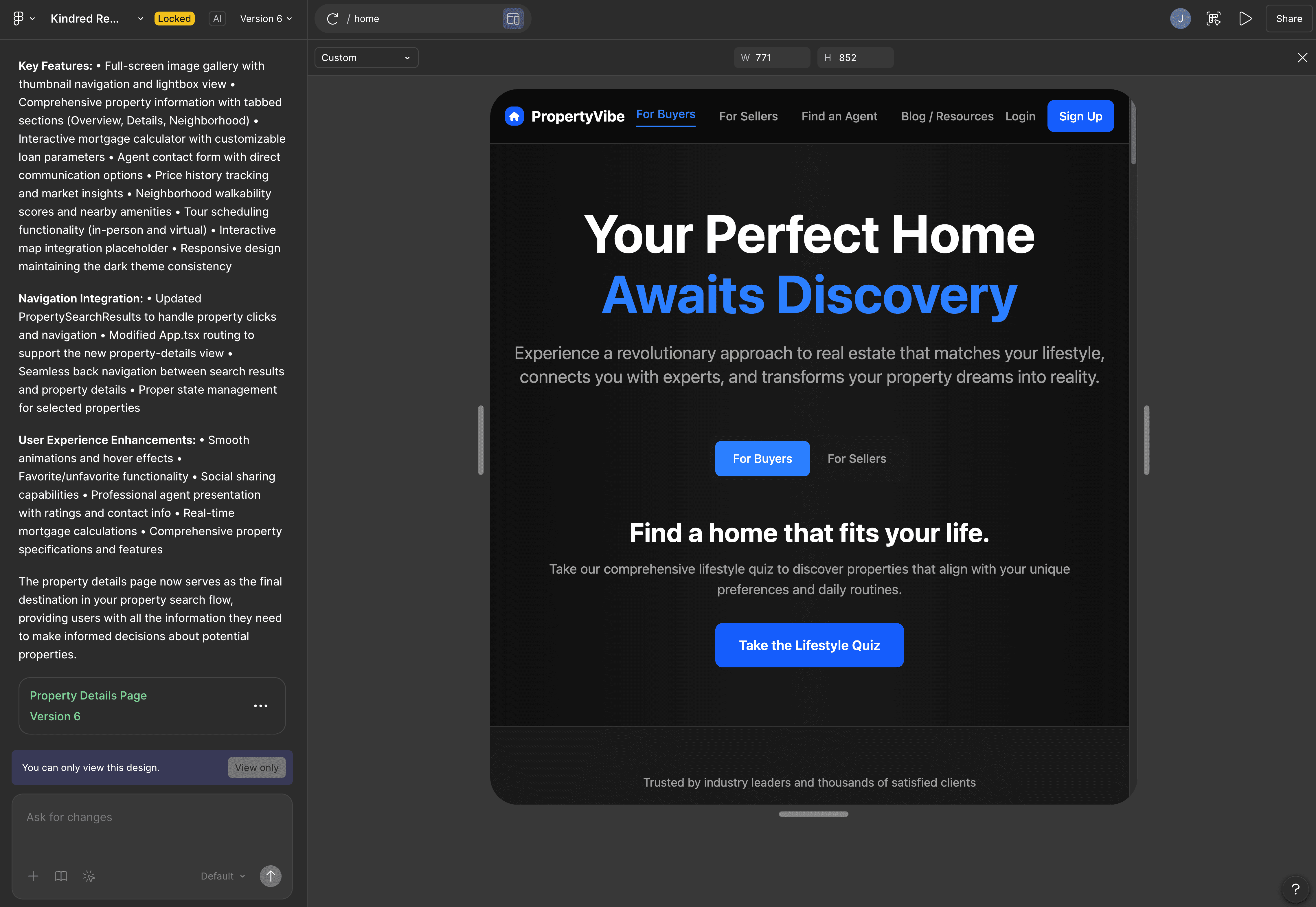Open the book library icon
This screenshot has height=907, width=1316.
coord(61,876)
